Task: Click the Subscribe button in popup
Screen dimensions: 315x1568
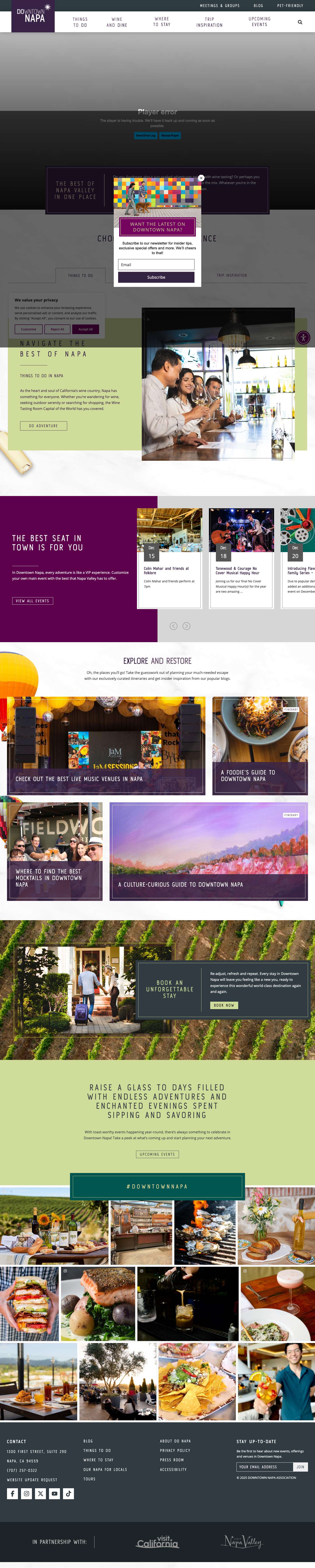Action: click(156, 277)
